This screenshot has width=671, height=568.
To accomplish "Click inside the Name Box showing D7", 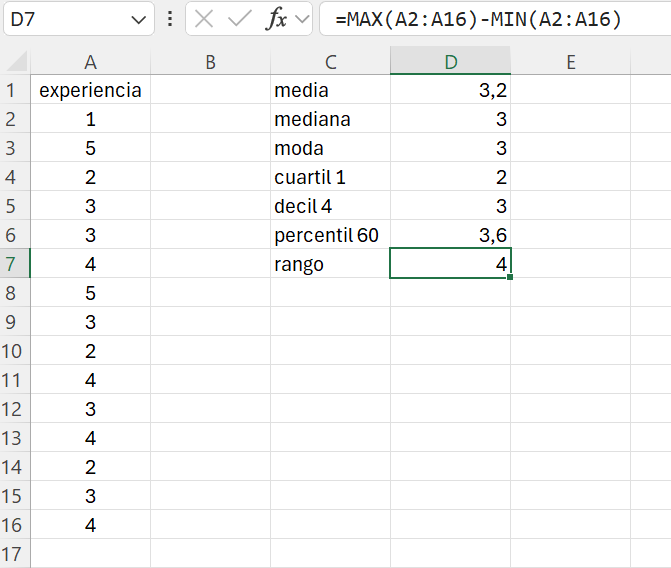I will (x=60, y=19).
